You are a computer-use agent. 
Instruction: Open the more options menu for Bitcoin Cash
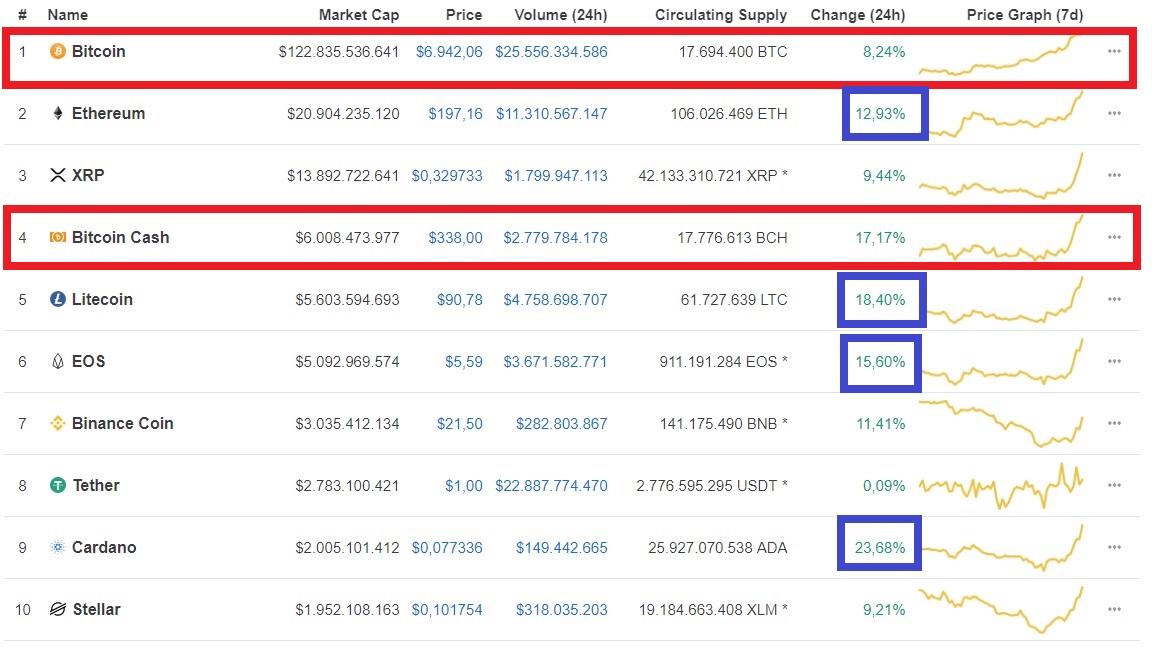1114,237
